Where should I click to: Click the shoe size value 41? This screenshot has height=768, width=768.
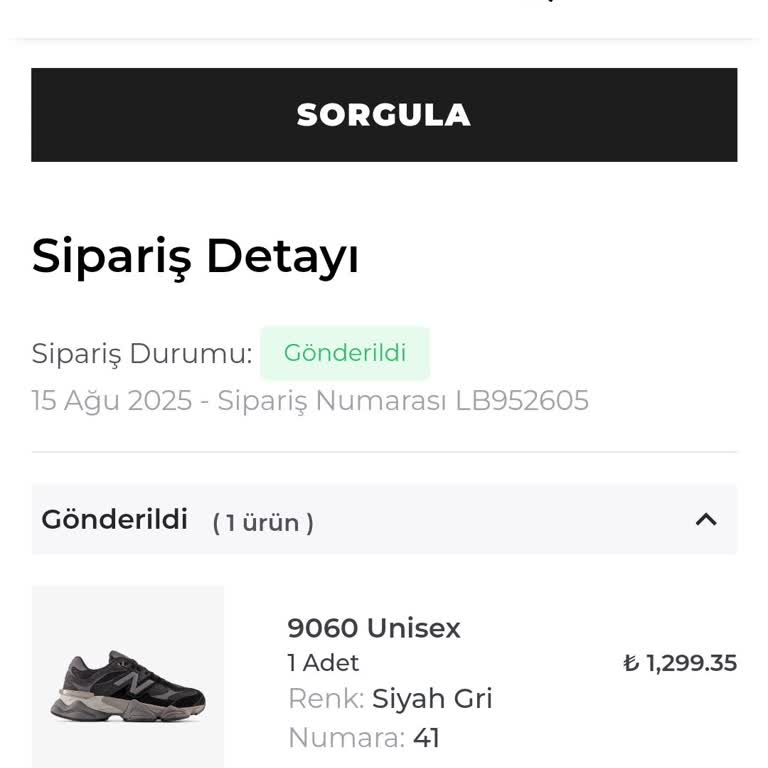tap(426, 738)
